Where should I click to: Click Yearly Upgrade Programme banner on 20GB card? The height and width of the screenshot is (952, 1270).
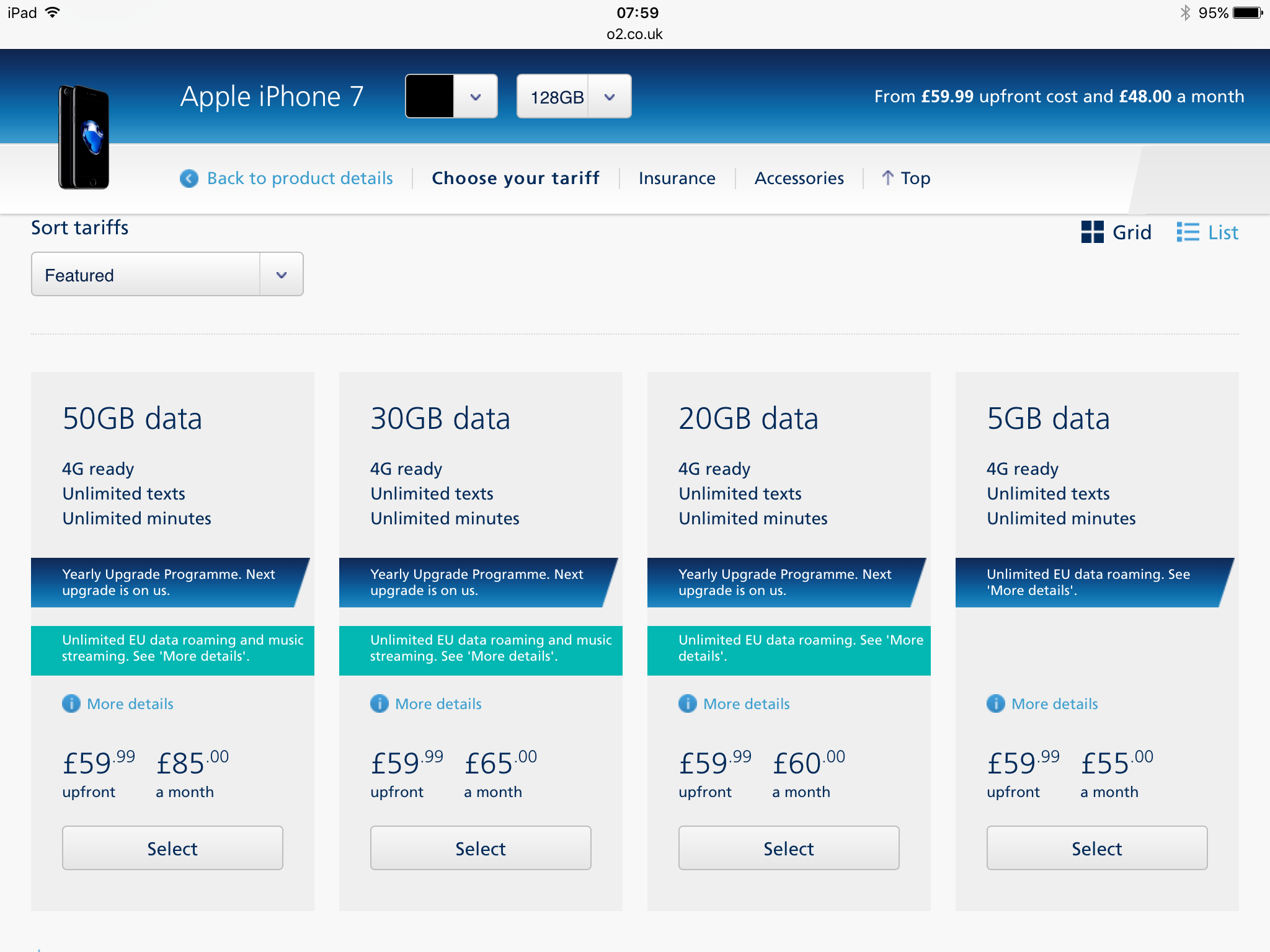[x=787, y=583]
